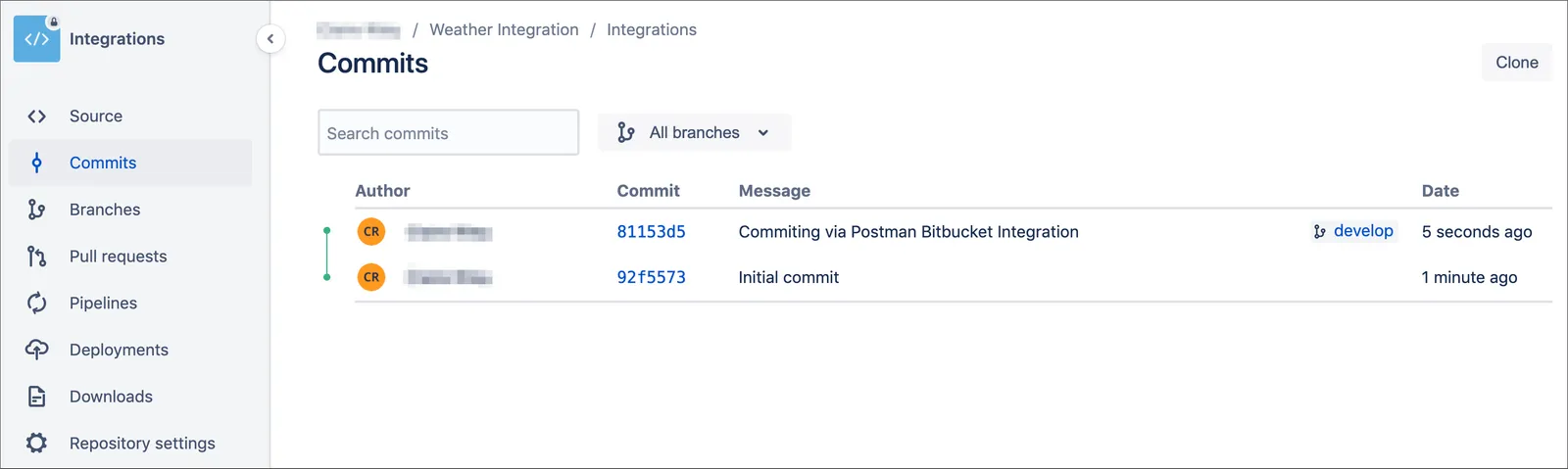Click the '1 minute ago' date

1469,277
